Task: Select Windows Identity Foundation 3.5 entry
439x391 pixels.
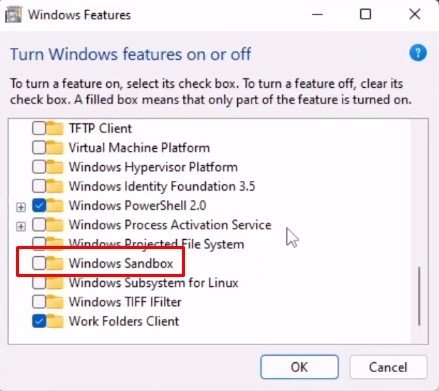Action: [162, 186]
